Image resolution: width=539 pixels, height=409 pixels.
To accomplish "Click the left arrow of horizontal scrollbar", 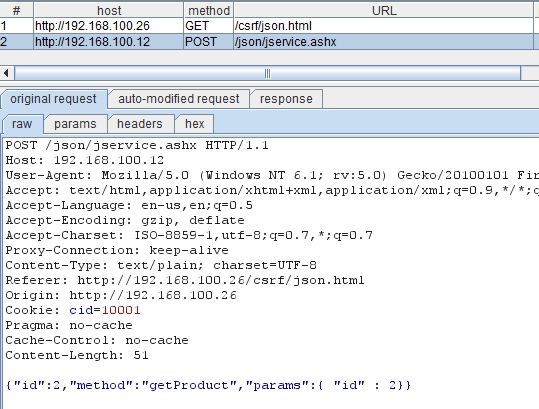I will (6, 73).
